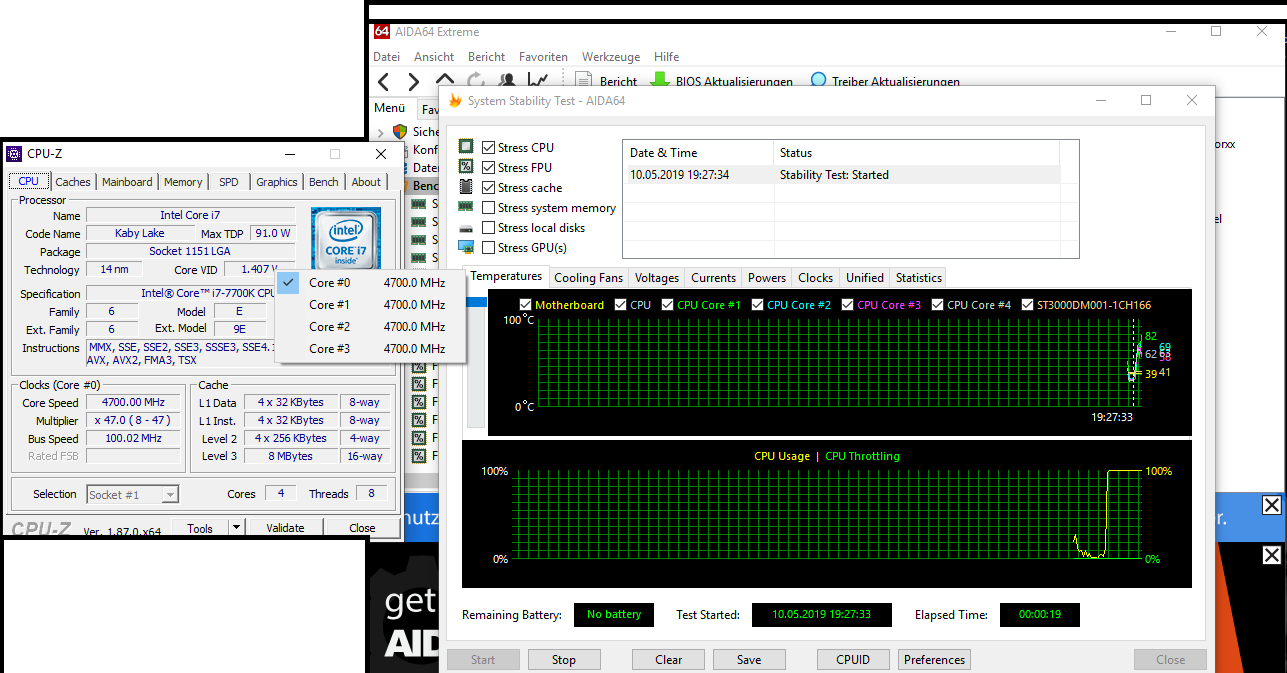The image size is (1287, 673).
Task: Click the percent icon beside Stress FPU
Action: 466,167
